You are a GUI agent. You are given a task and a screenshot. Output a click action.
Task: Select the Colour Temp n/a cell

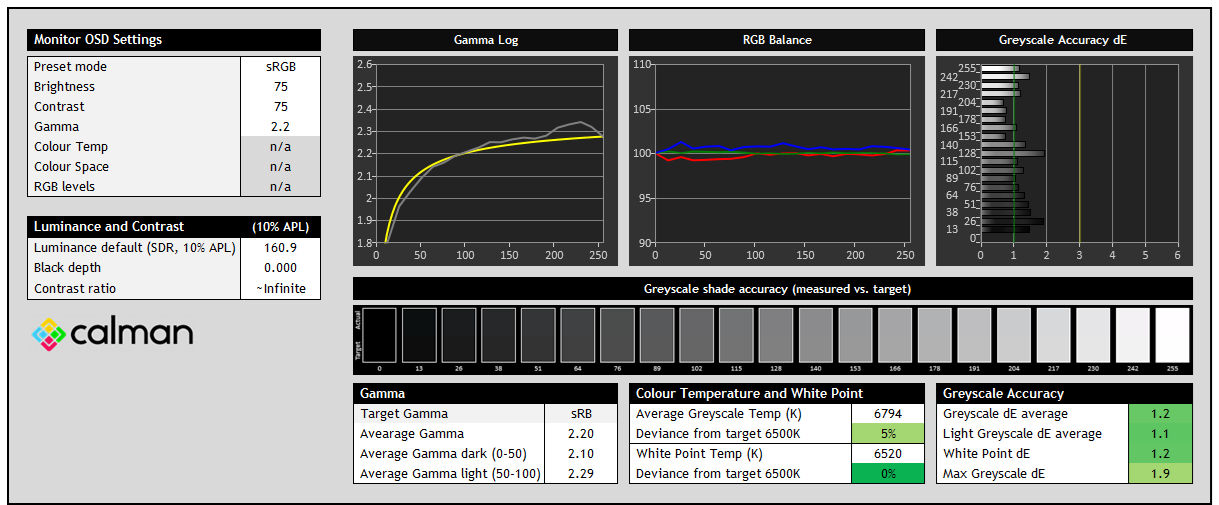(x=281, y=147)
